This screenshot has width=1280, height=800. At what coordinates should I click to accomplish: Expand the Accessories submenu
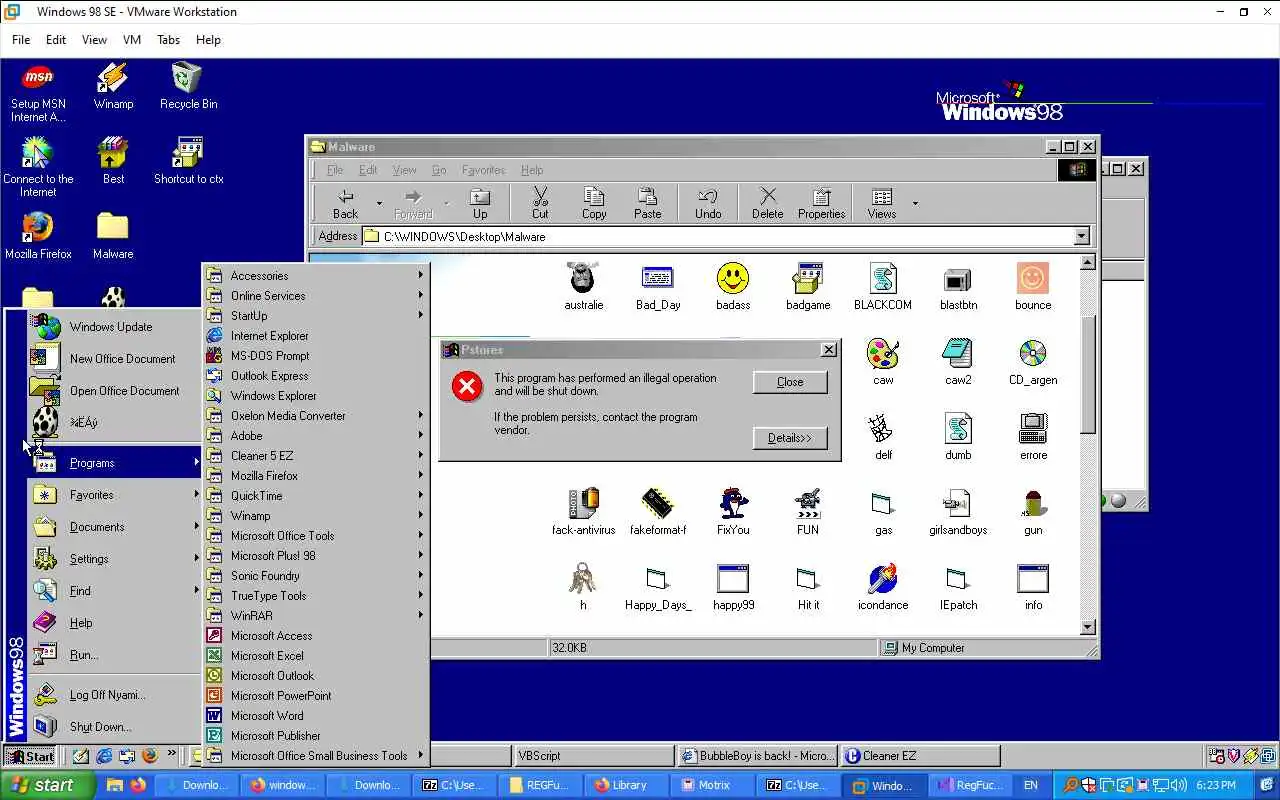coord(316,276)
